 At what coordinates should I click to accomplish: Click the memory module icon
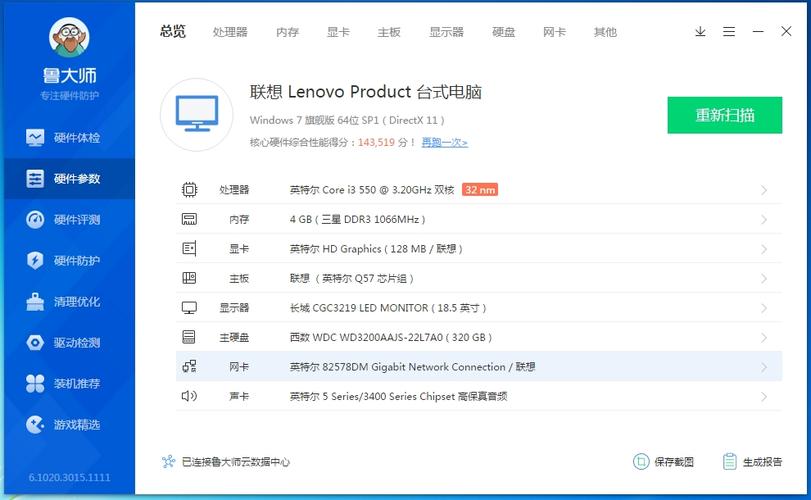(x=189, y=219)
